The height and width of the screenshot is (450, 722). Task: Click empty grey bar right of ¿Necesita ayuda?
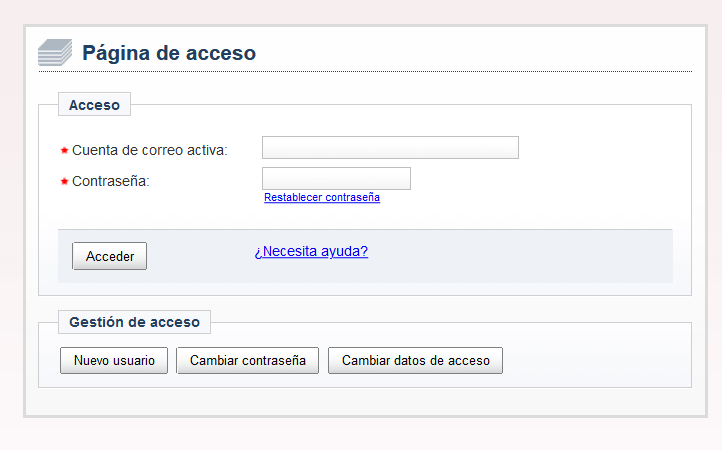[x=520, y=256]
